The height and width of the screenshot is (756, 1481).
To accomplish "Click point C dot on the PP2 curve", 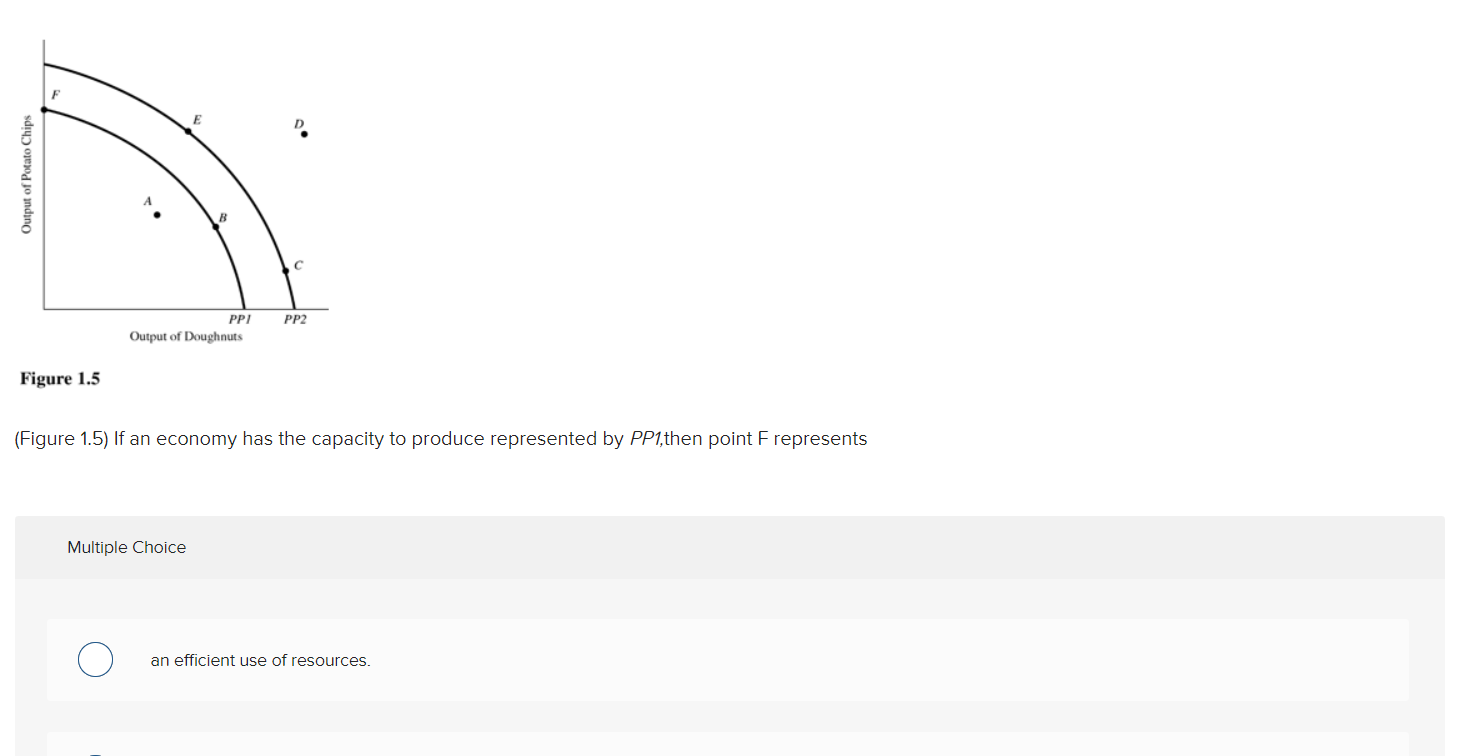I will click(285, 270).
